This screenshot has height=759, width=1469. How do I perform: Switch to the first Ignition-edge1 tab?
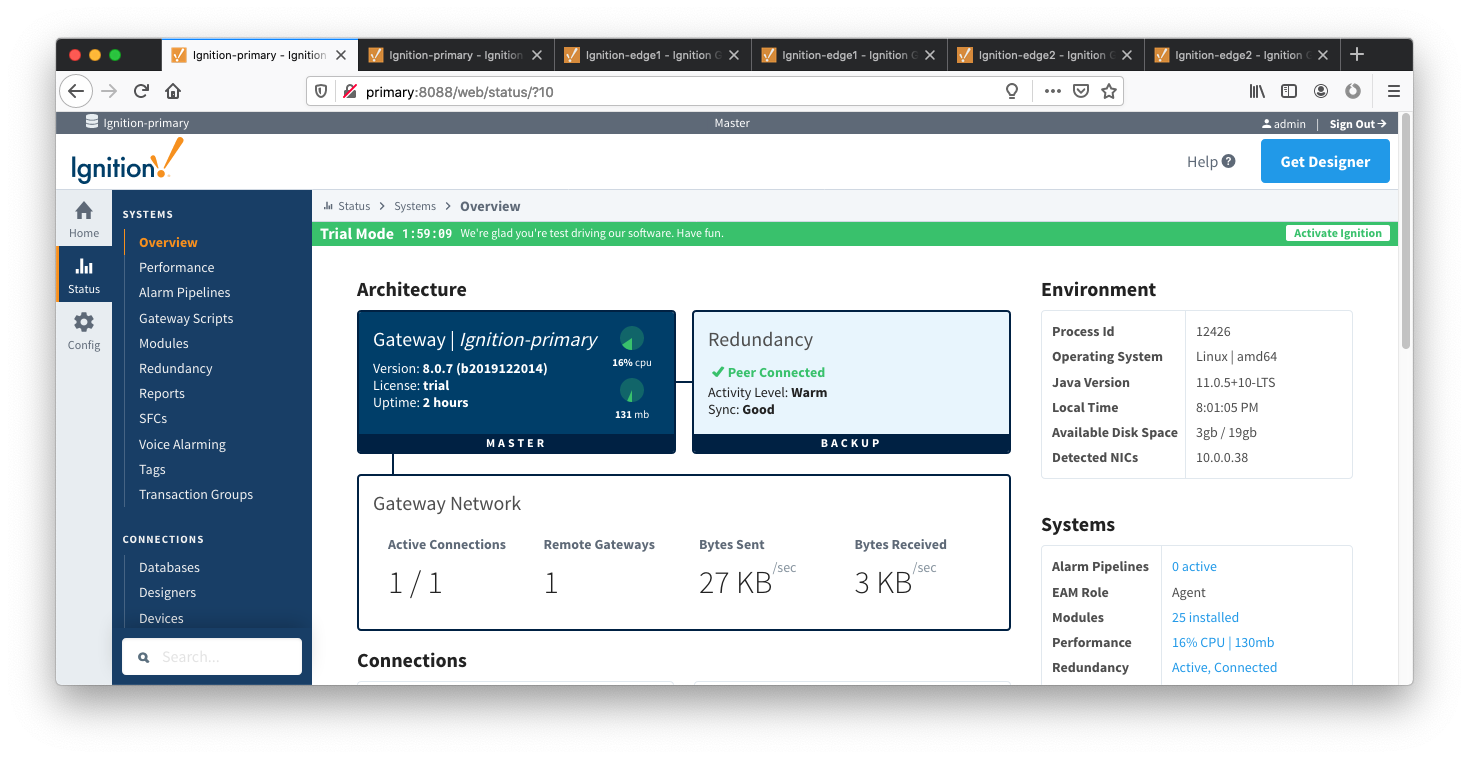(x=652, y=55)
